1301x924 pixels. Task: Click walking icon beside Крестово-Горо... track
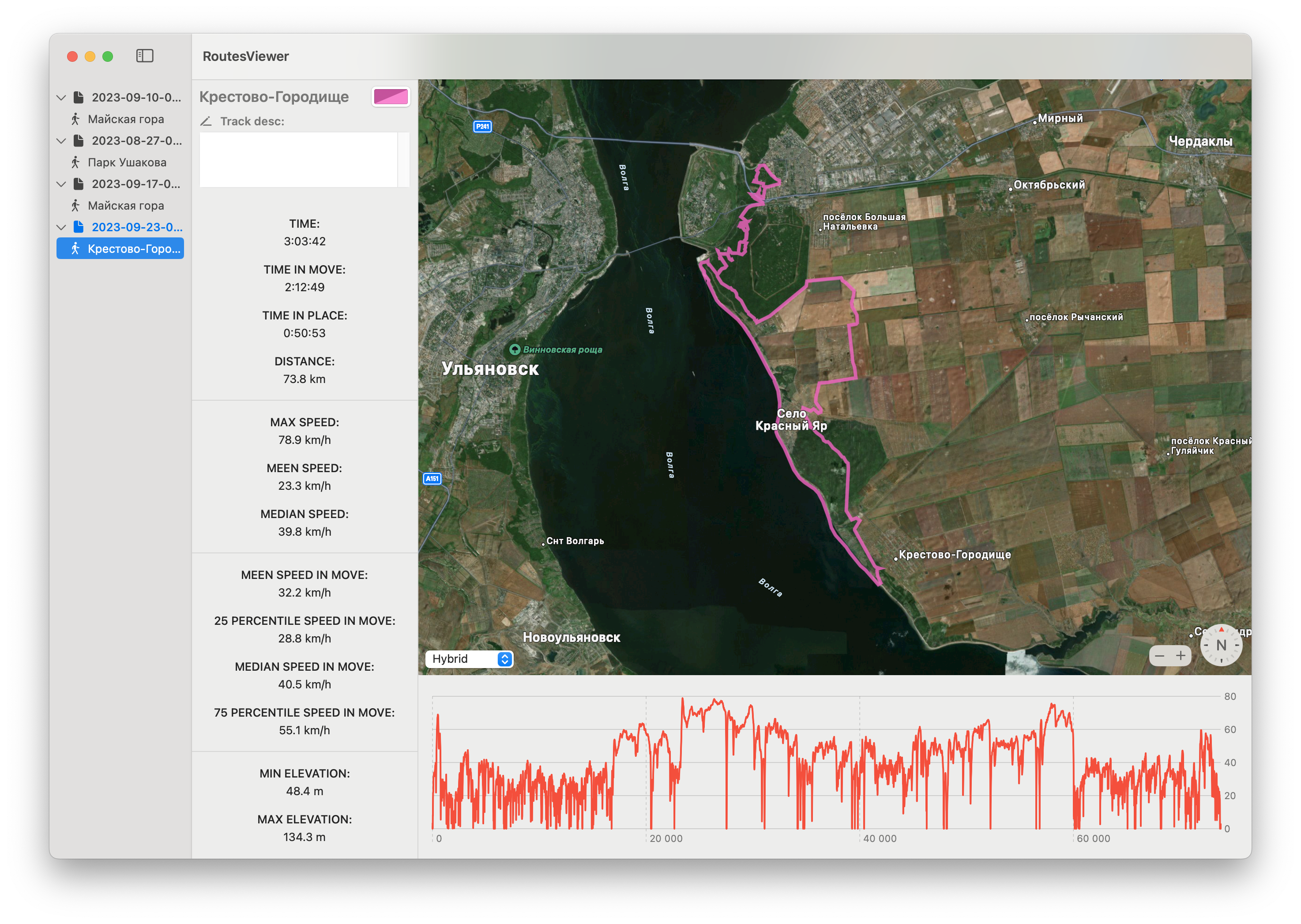tap(75, 248)
